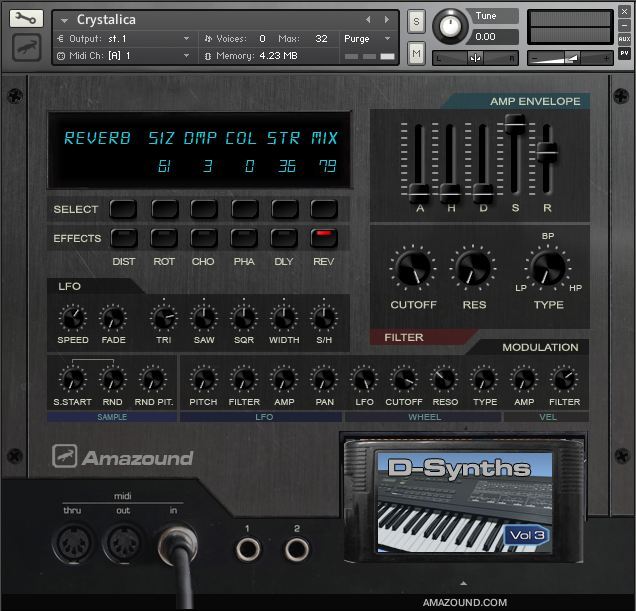Click the LFO PITCH modulation knob
This screenshot has width=636, height=611.
point(204,379)
